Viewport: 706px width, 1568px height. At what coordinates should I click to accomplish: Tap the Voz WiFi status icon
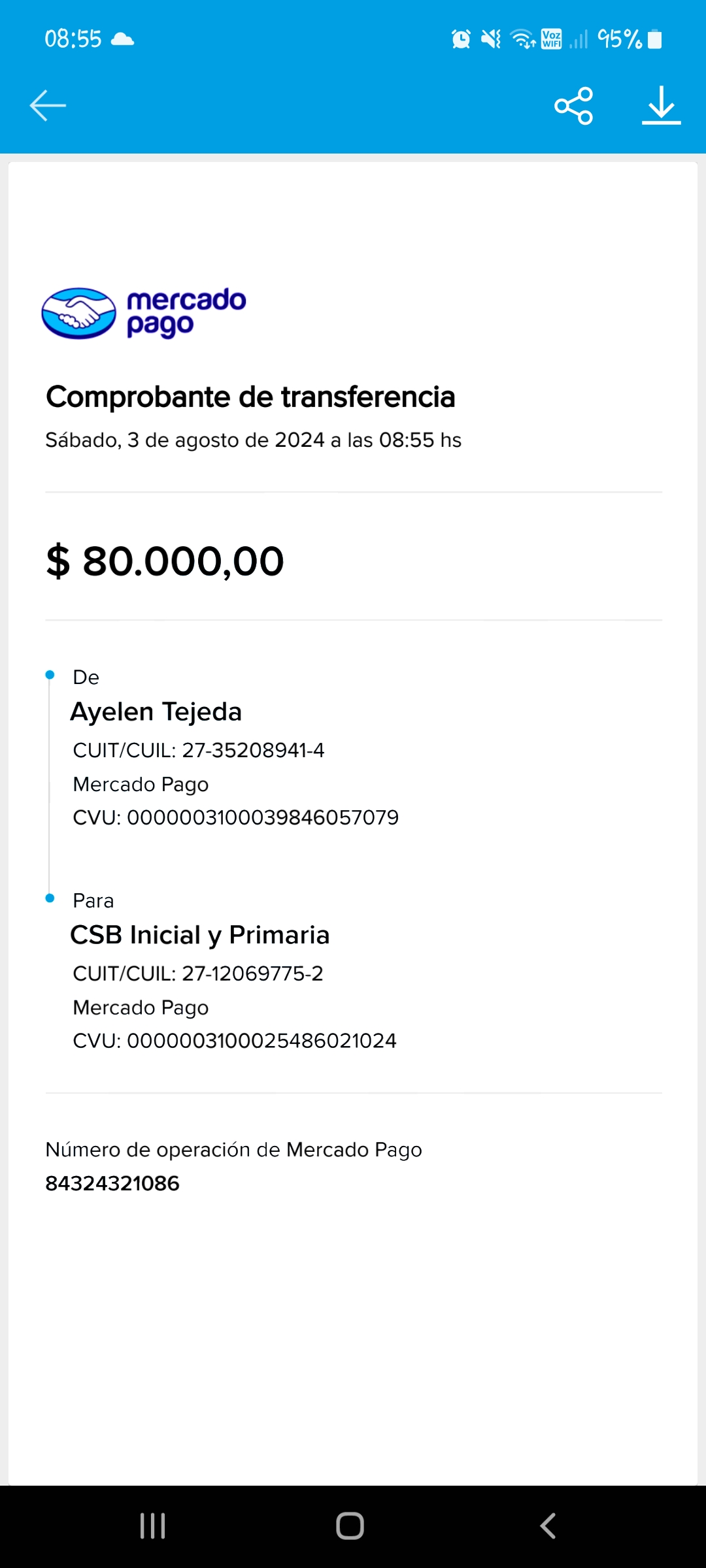[x=551, y=39]
